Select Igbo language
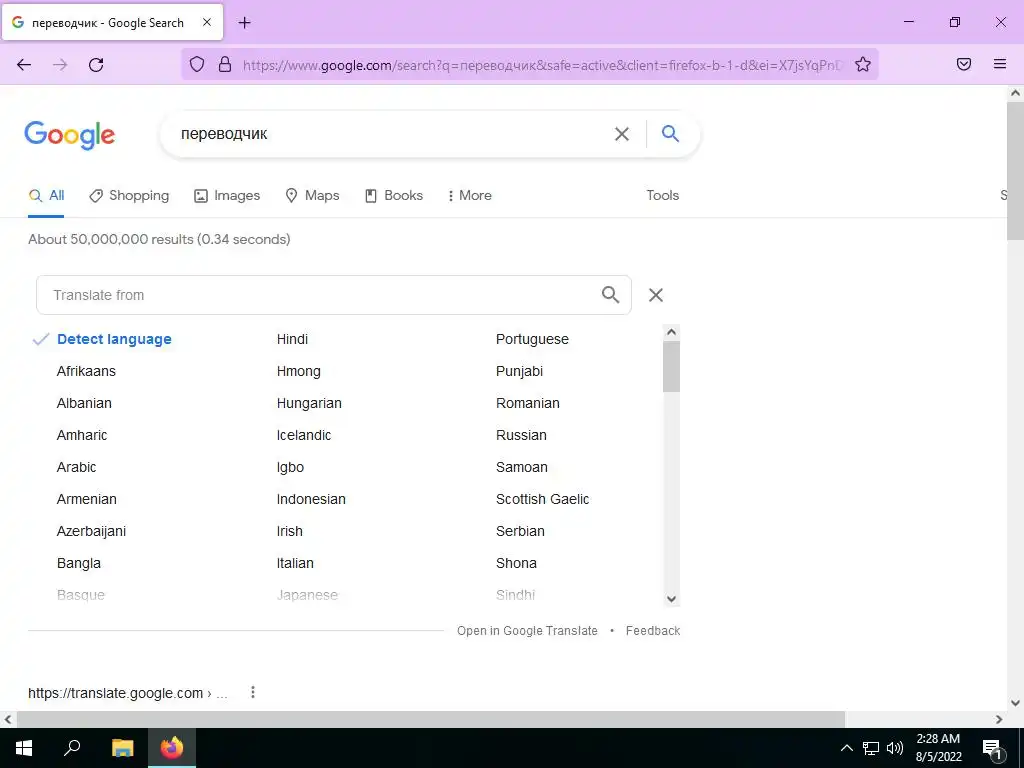This screenshot has height=768, width=1024. [290, 467]
